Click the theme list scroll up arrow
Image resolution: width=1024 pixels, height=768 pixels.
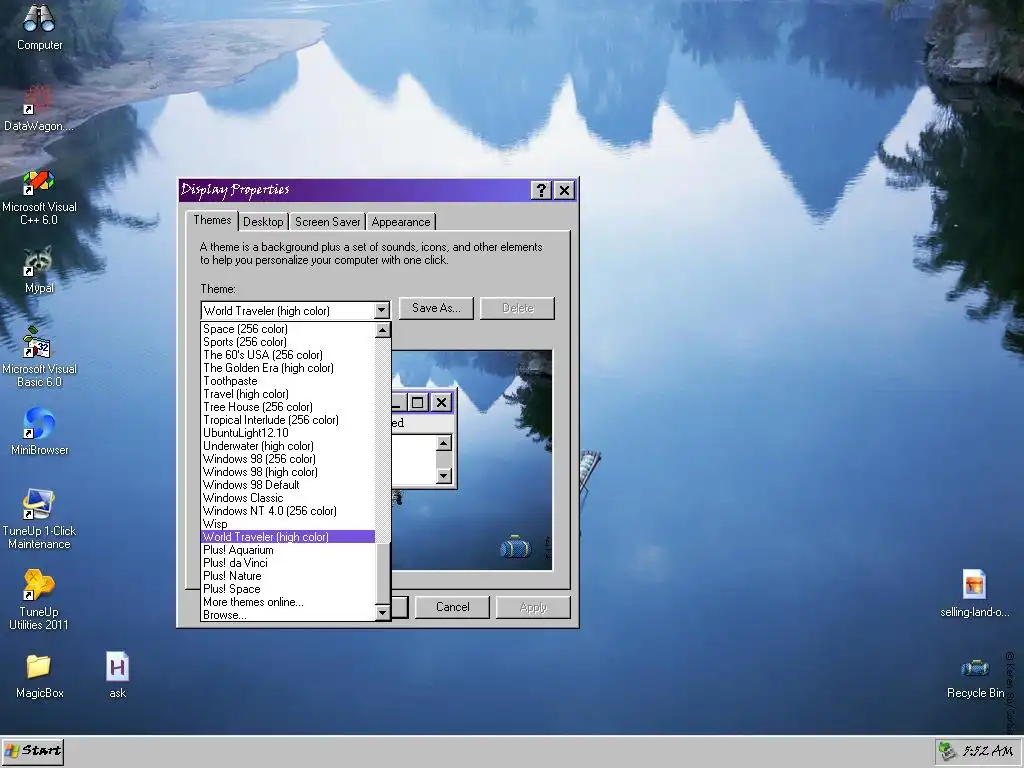pyautogui.click(x=383, y=330)
